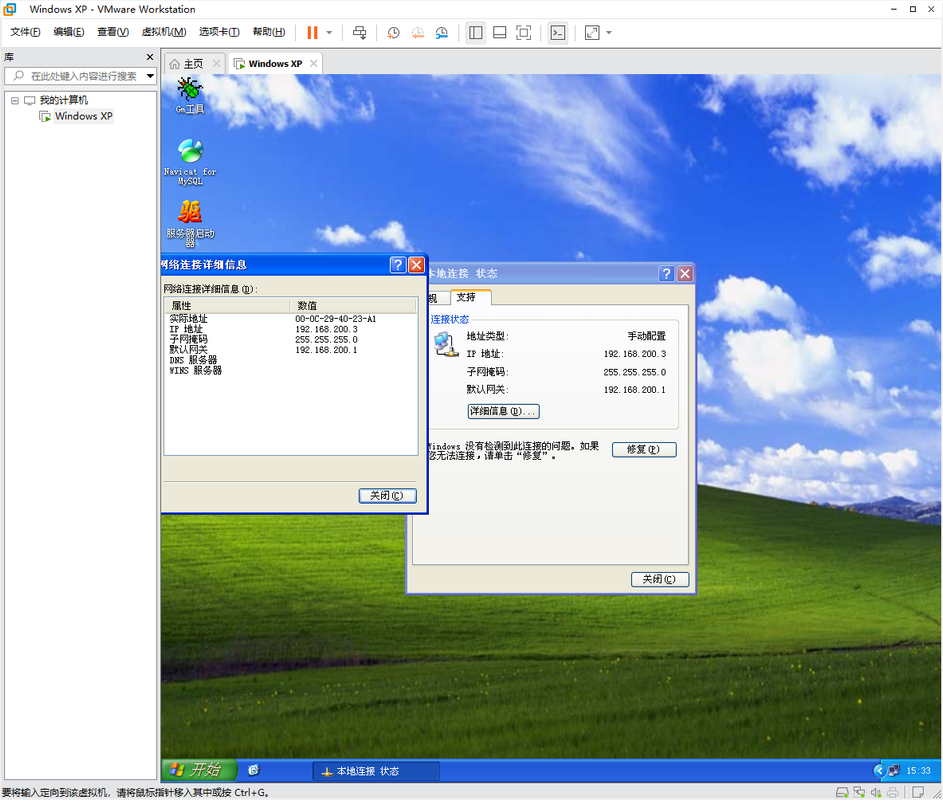
Task: Close the Windows XP tab
Action: 313,64
